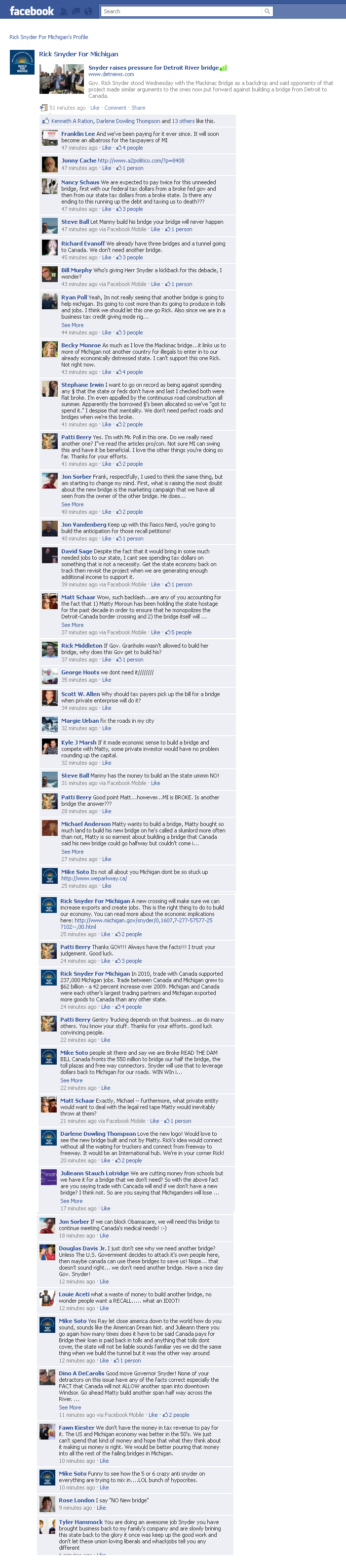346x1568 pixels.
Task: Click the green signal bars icon after the headline
Action: pyautogui.click(x=223, y=68)
